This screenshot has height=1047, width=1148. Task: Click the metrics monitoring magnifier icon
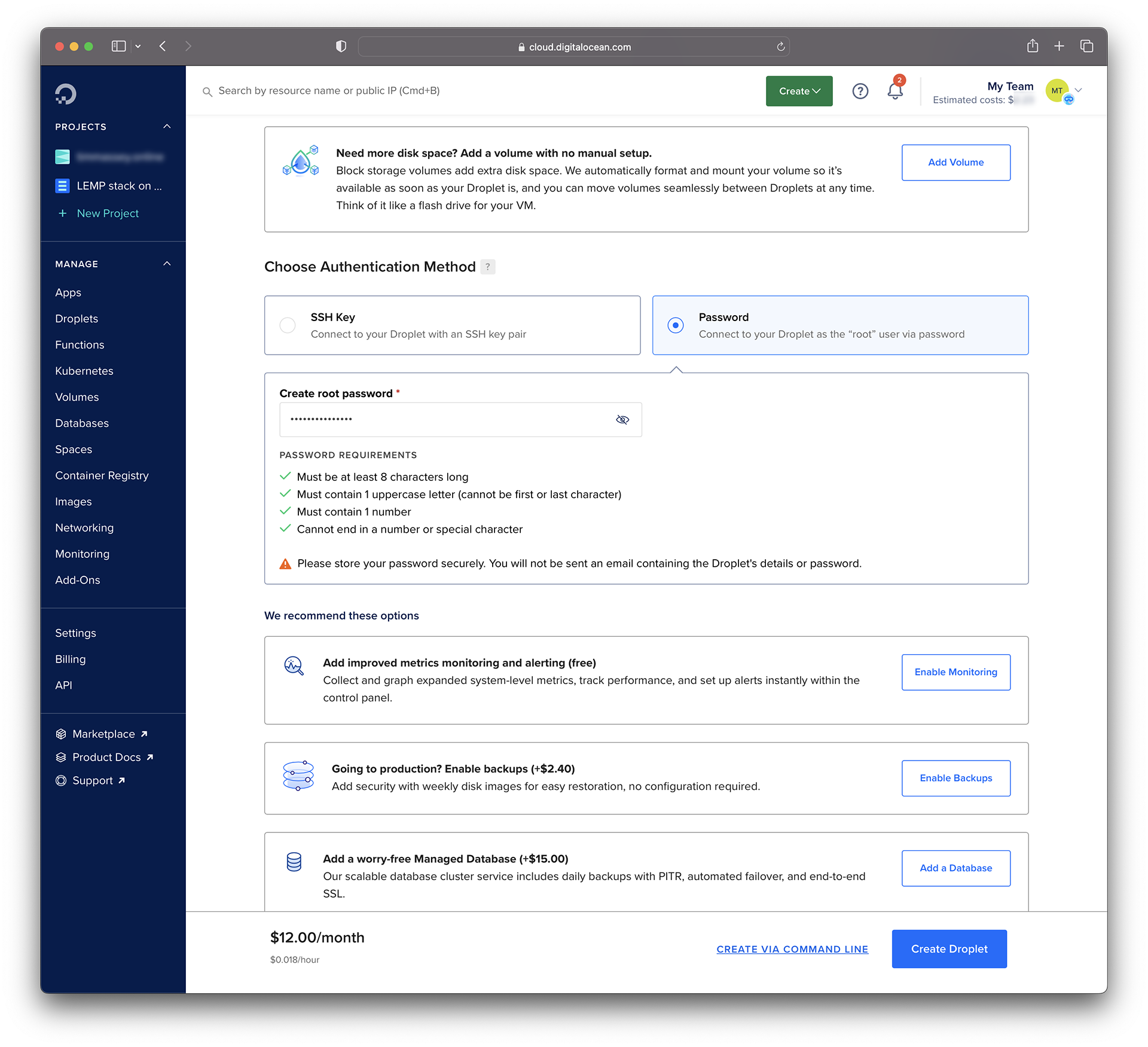click(294, 666)
